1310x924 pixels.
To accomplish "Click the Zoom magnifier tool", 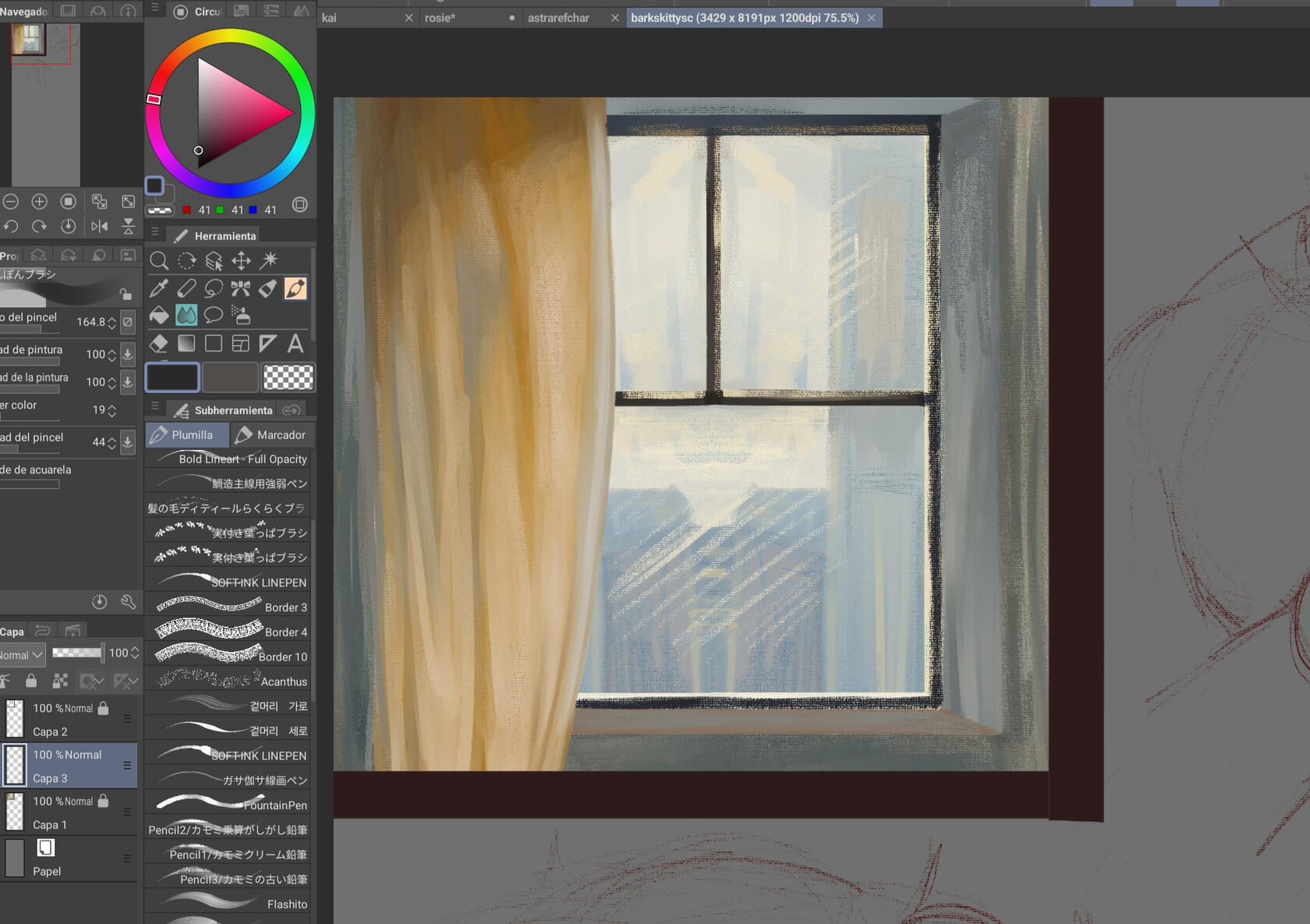I will pyautogui.click(x=158, y=260).
